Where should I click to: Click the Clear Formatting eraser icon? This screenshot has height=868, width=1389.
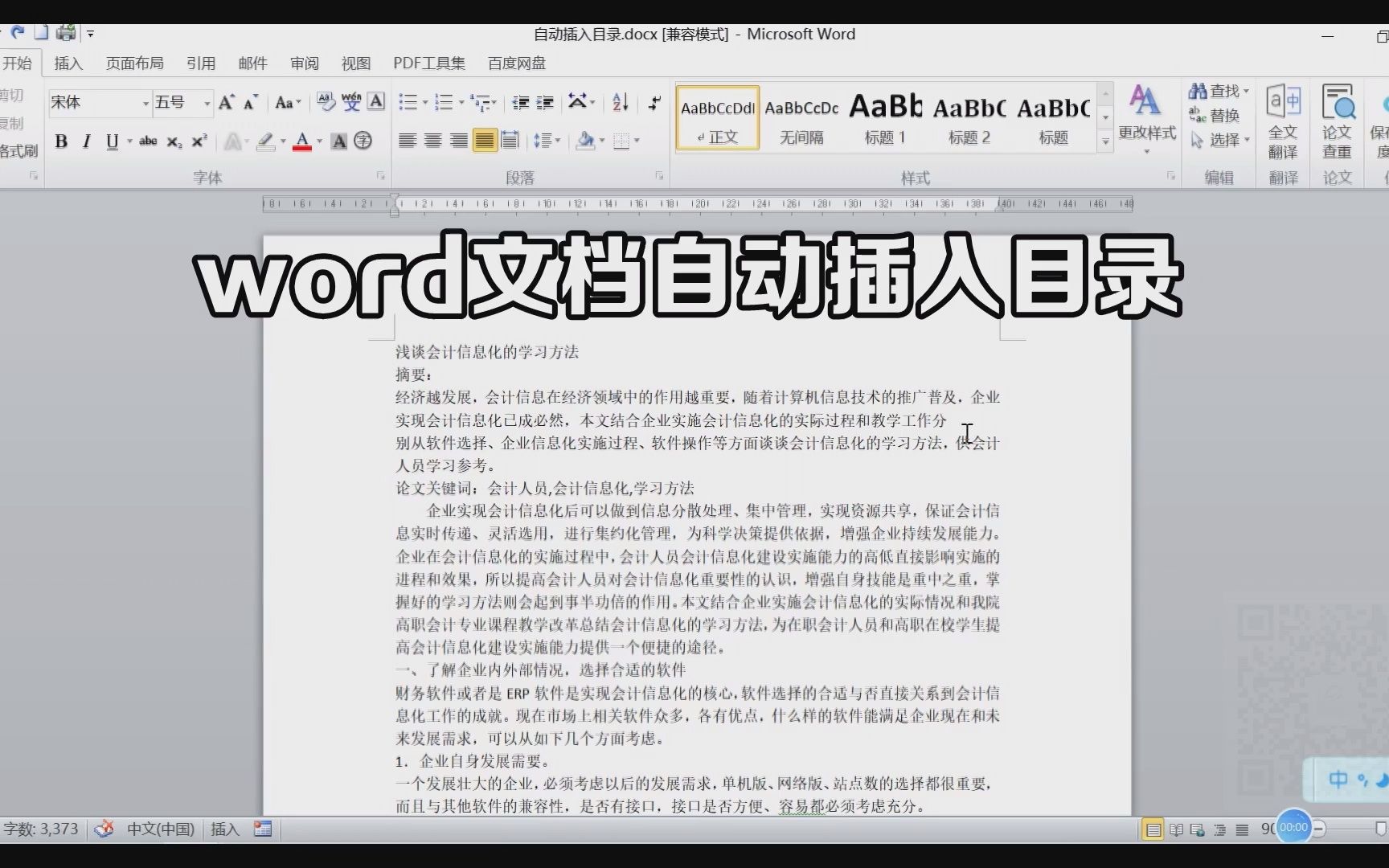(x=326, y=102)
